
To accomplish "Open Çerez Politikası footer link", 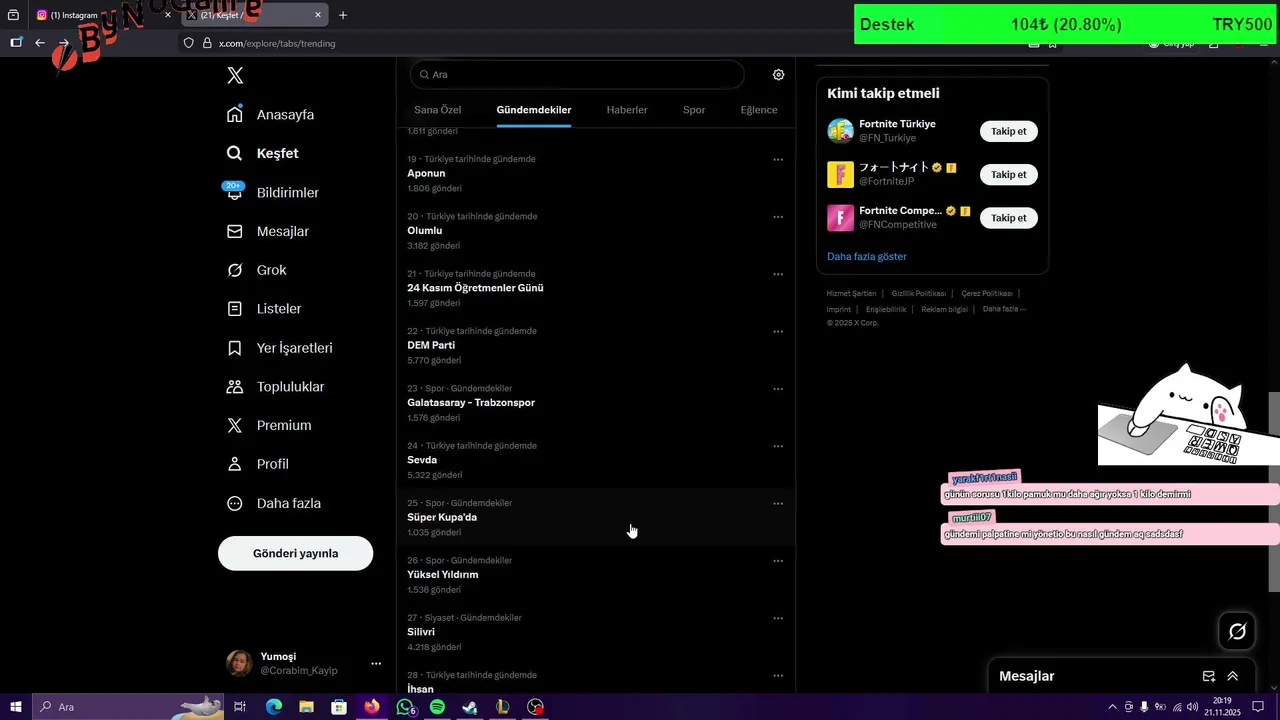I will (x=987, y=294).
